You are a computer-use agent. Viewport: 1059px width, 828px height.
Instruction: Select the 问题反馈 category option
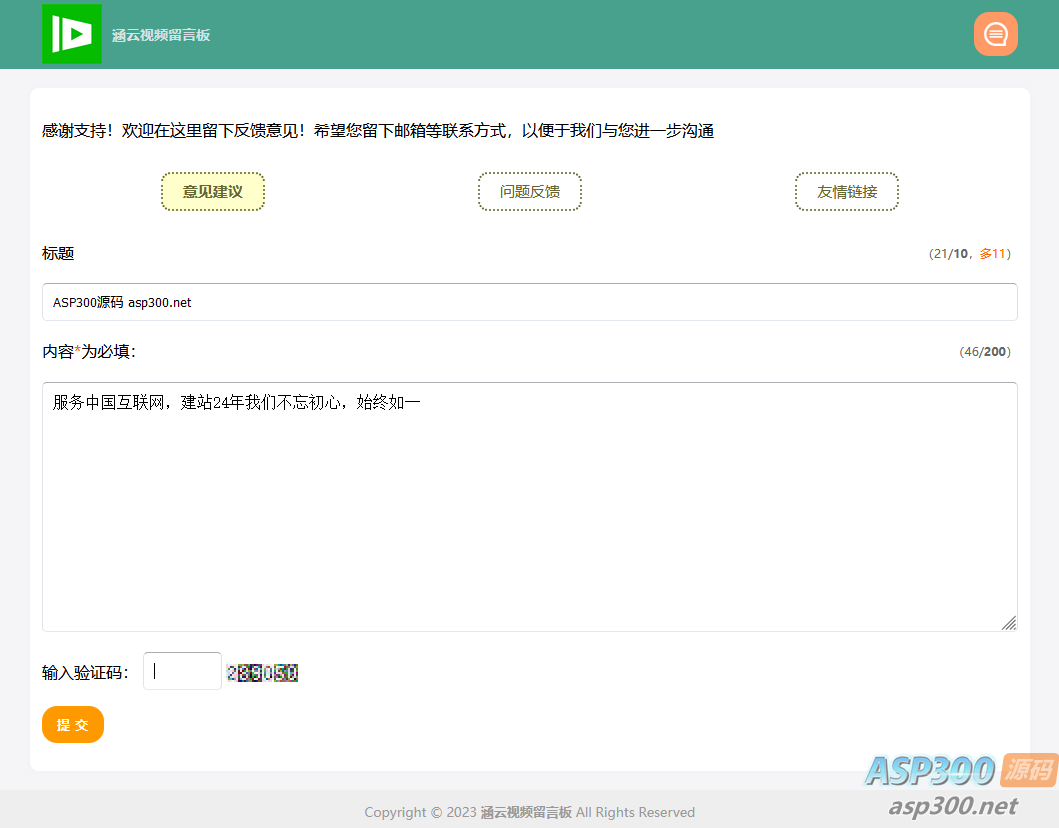point(530,192)
